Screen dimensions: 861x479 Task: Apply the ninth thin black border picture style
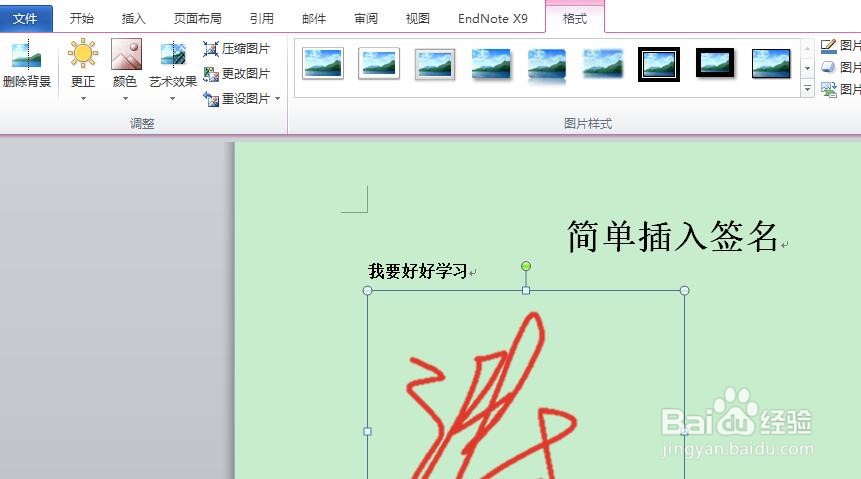[771, 64]
